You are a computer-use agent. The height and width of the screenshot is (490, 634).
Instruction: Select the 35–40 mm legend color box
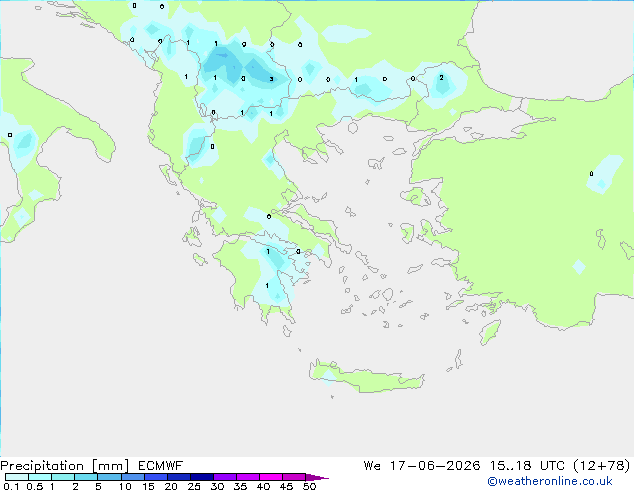(247, 477)
